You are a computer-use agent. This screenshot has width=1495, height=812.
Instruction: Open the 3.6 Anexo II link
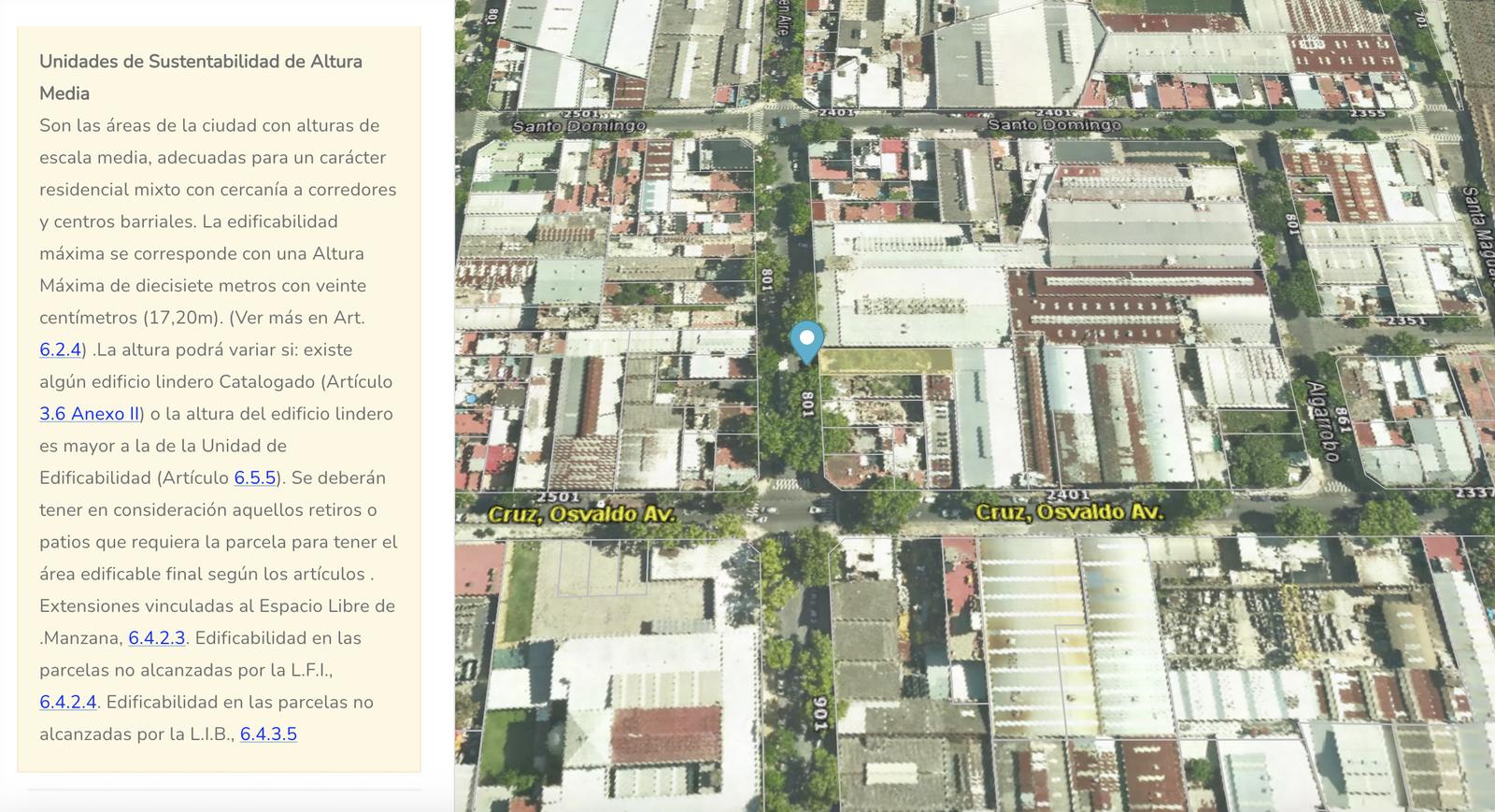click(x=90, y=414)
